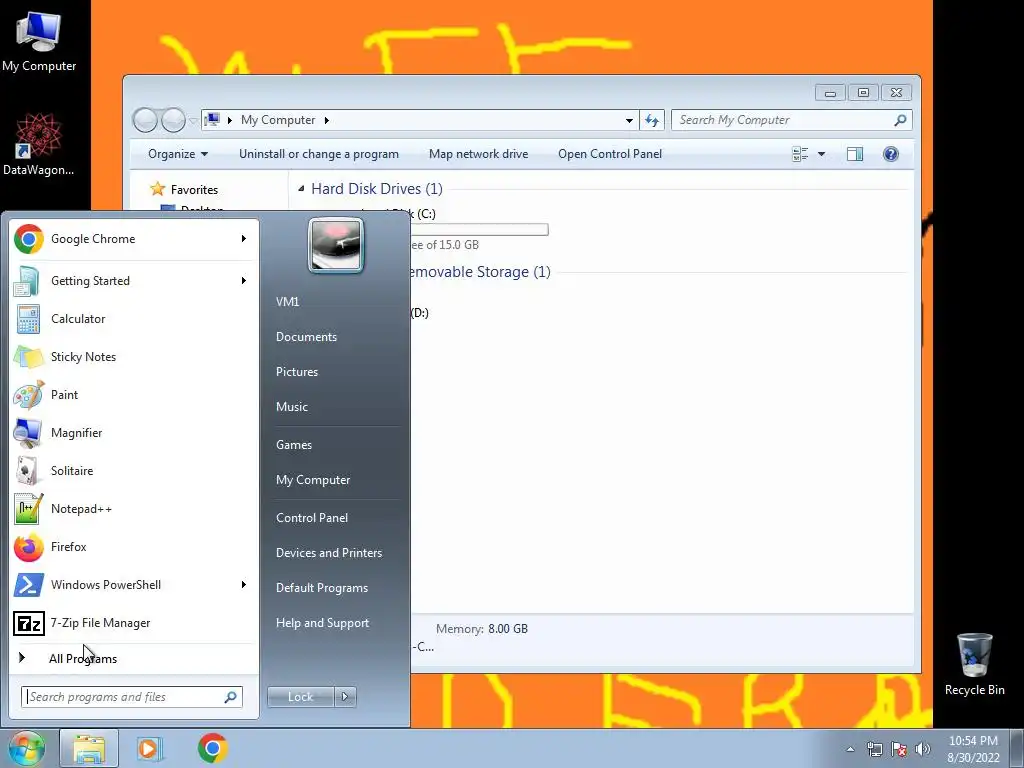This screenshot has width=1024, height=768.
Task: Select Favorites in navigation pane
Action: point(194,190)
